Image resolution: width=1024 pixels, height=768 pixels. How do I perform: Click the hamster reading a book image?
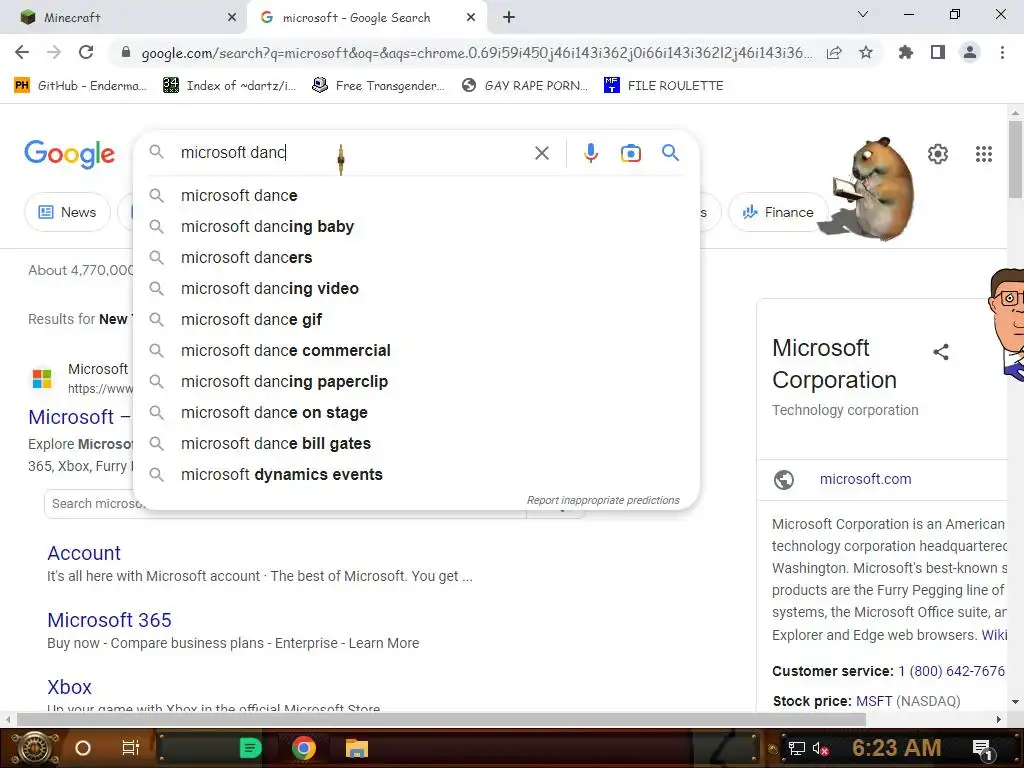coord(869,188)
